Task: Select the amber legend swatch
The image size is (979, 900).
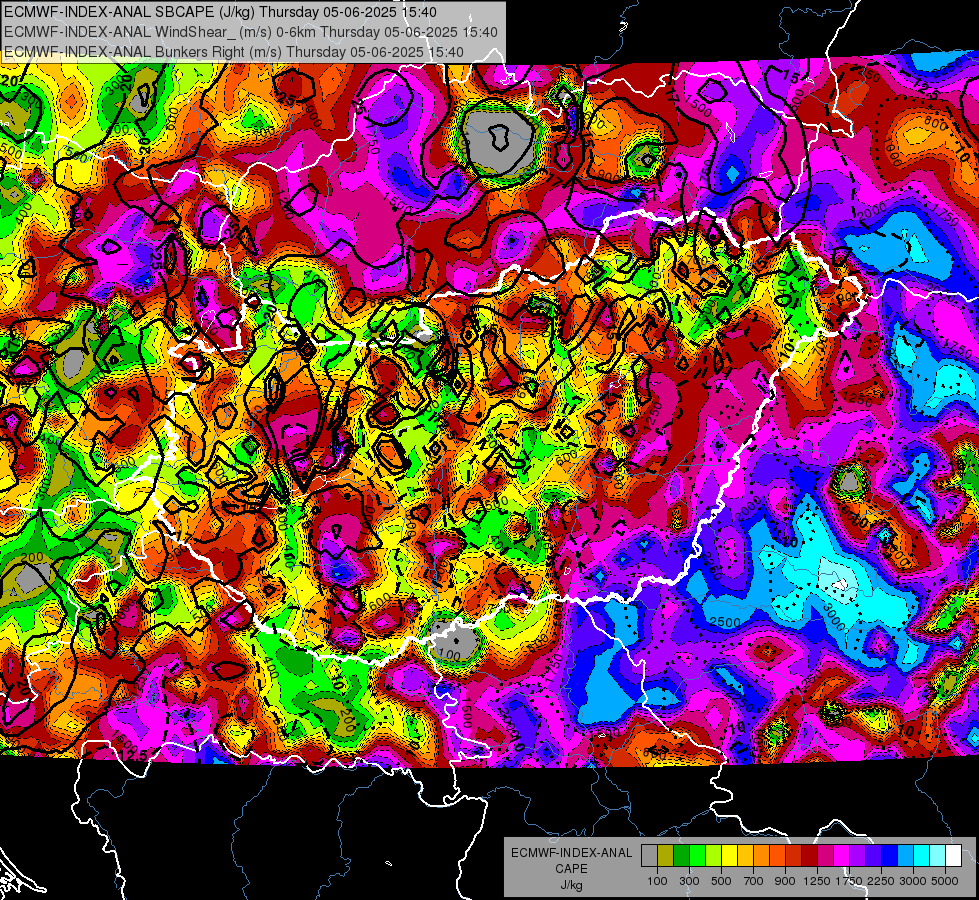Action: (745, 856)
